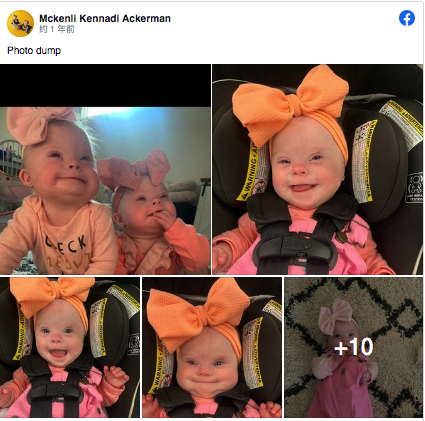Open Mckenli Kennadi Ackerman profile link

tap(105, 18)
